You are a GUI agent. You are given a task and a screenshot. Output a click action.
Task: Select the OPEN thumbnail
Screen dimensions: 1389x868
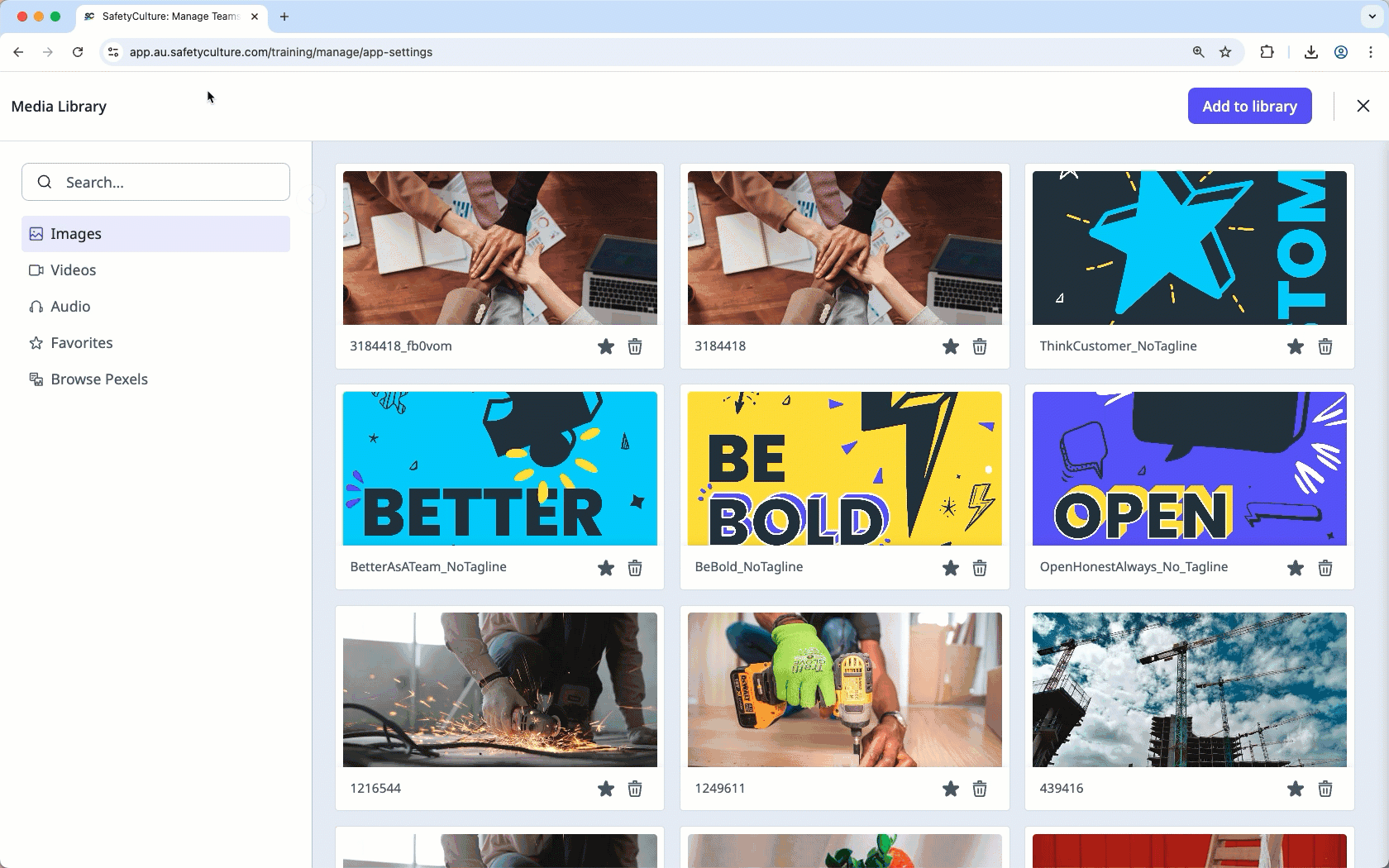point(1190,469)
